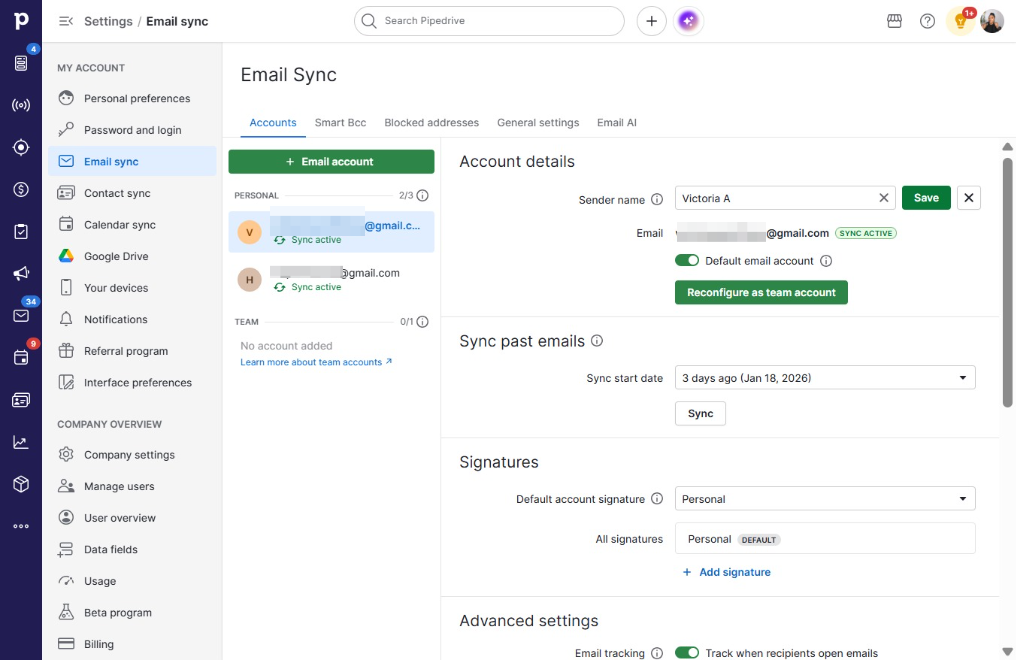Open Password and login settings
The width and height of the screenshot is (1016, 660).
click(x=132, y=130)
